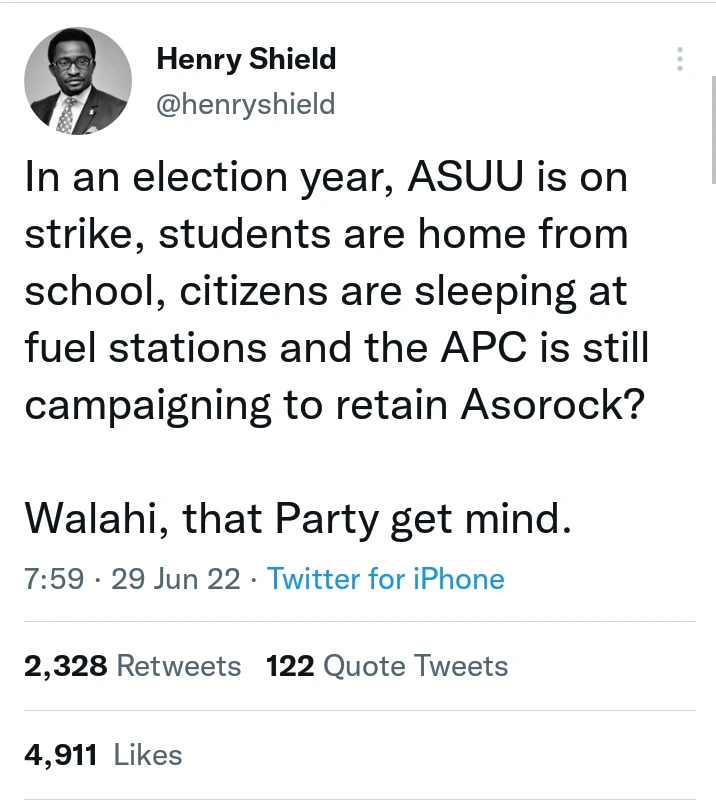716x805 pixels.
Task: Click the line 'Walahi, that Party get mind.'
Action: coord(298,520)
